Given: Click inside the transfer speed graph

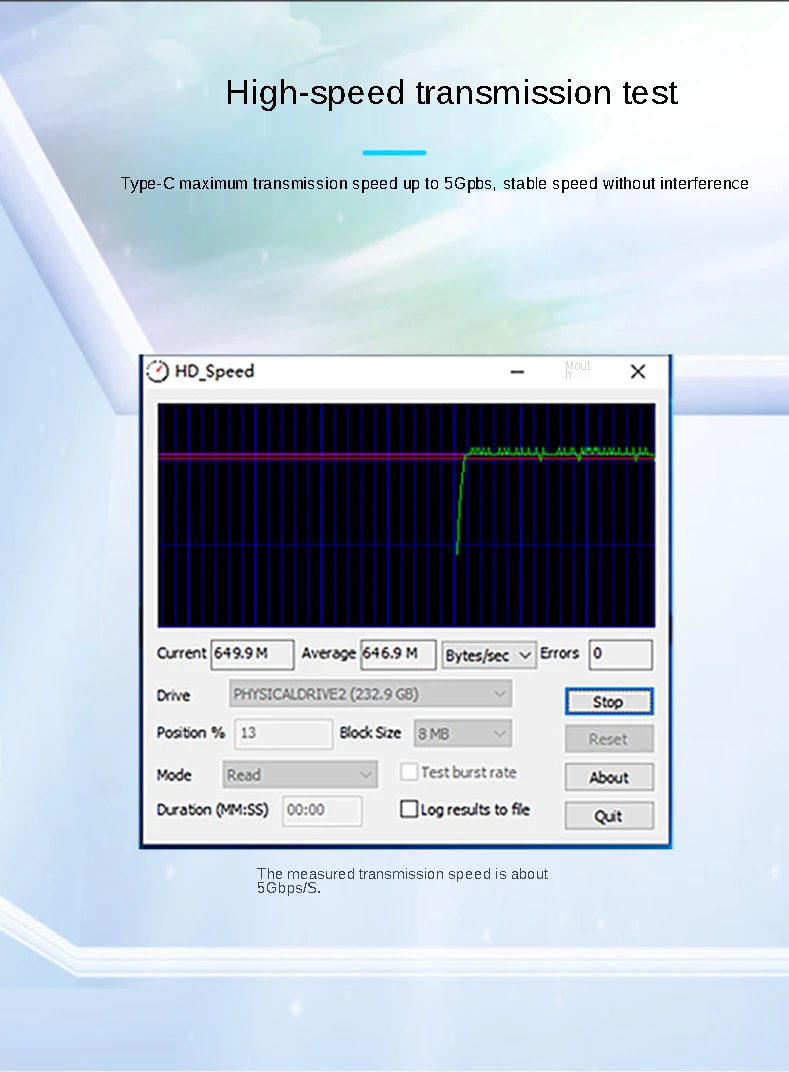Looking at the screenshot, I should pos(406,514).
